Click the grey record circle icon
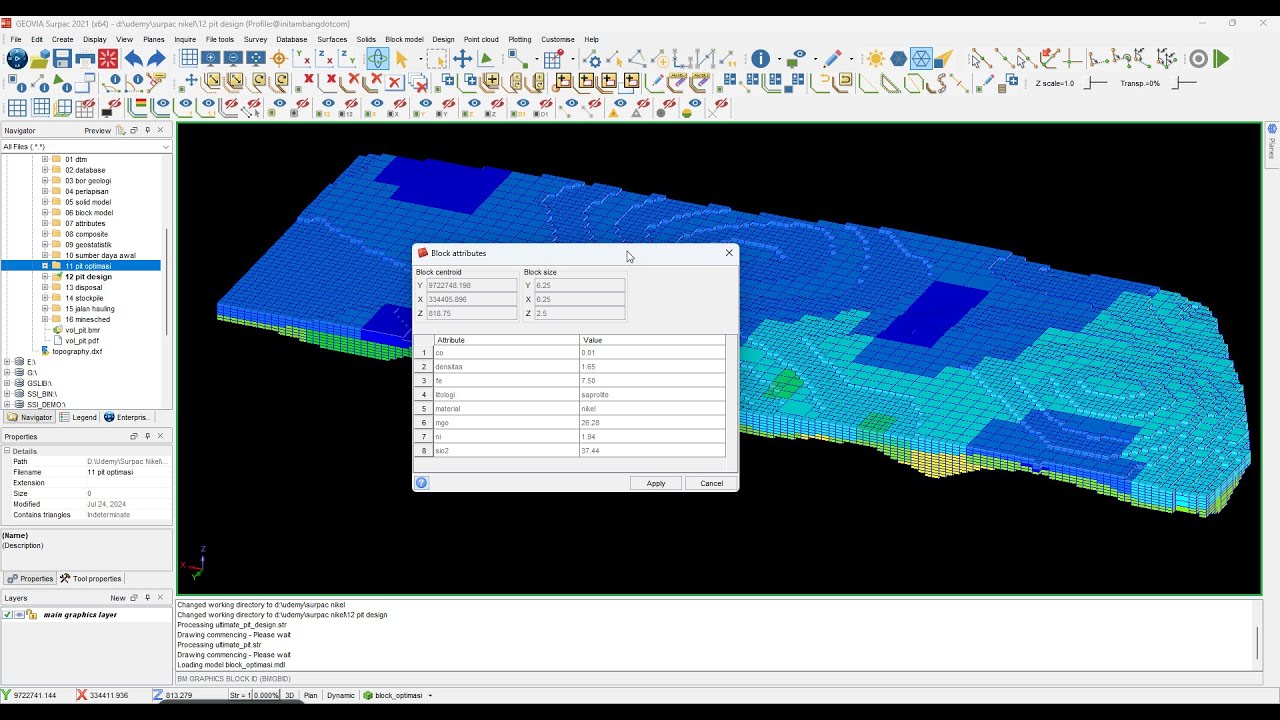This screenshot has height=720, width=1280. tap(1198, 59)
